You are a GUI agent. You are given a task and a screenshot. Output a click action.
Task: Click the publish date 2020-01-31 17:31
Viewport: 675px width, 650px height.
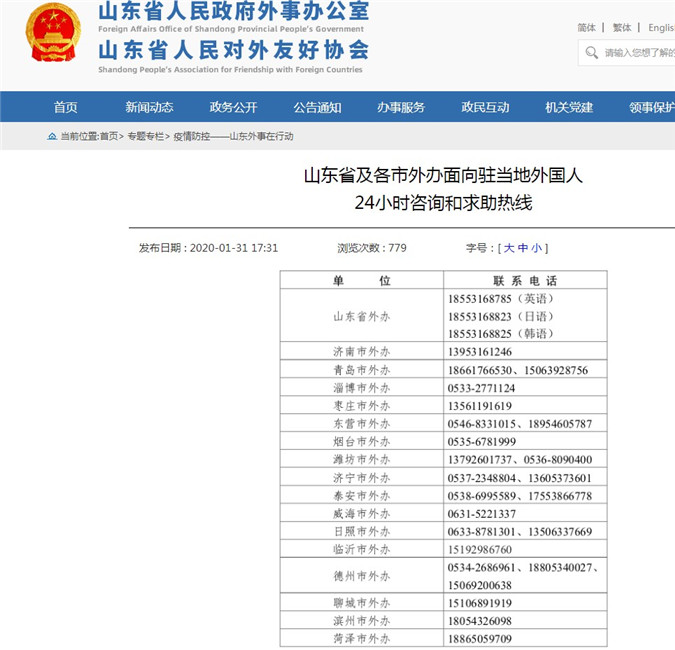tap(234, 248)
